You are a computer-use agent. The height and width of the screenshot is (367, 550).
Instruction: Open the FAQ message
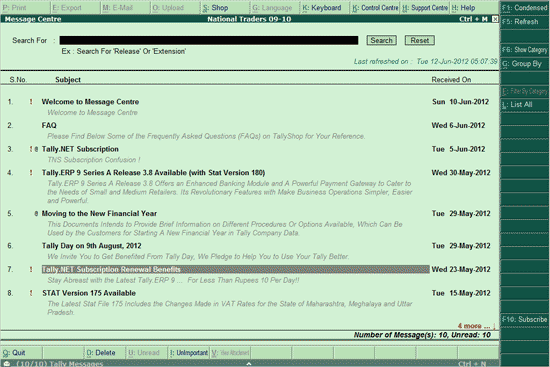pos(49,125)
